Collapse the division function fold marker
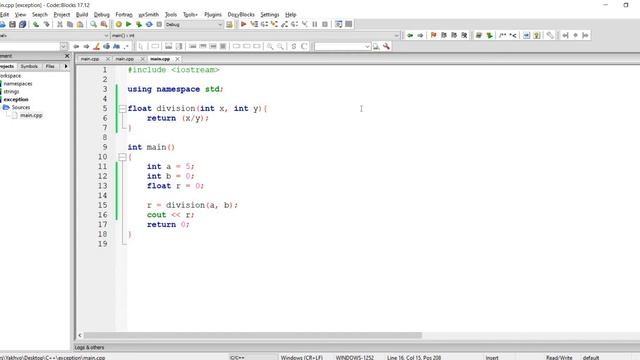 click(122, 109)
